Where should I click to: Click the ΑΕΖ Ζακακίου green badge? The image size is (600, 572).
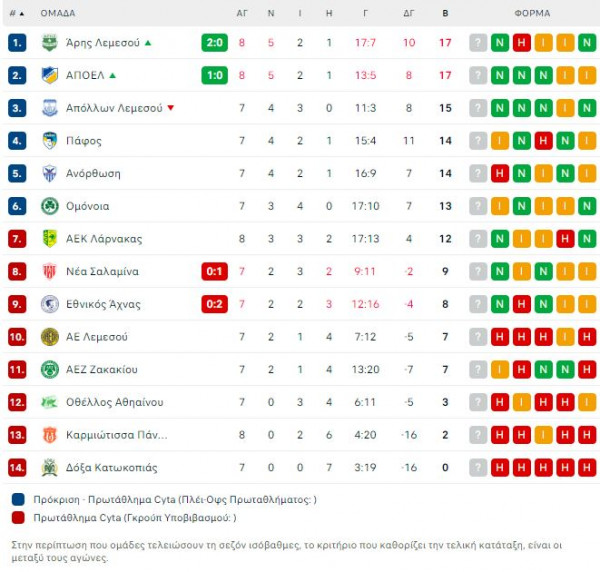(x=49, y=369)
